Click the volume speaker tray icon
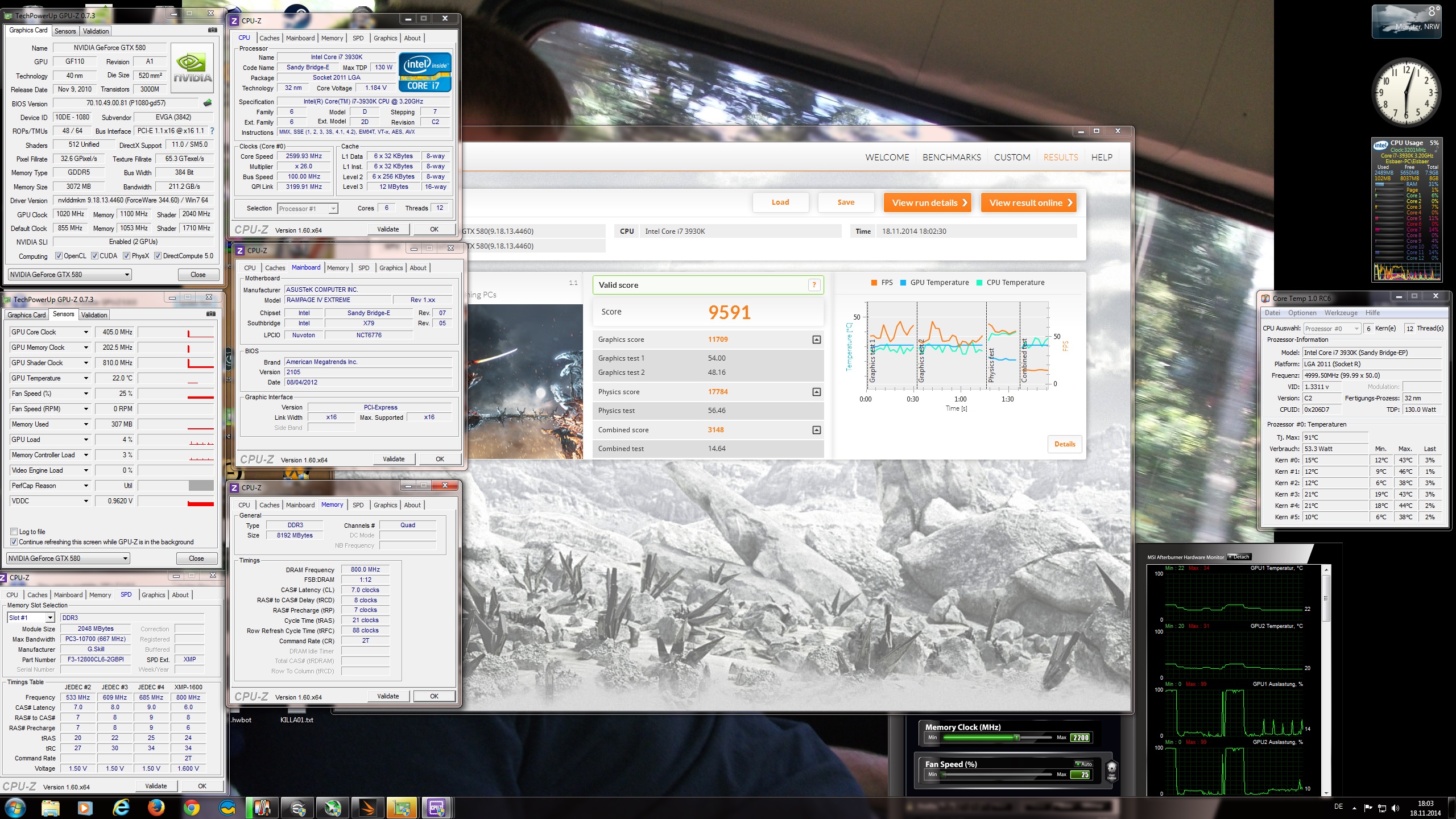Image resolution: width=1456 pixels, height=819 pixels. pyautogui.click(x=1395, y=808)
